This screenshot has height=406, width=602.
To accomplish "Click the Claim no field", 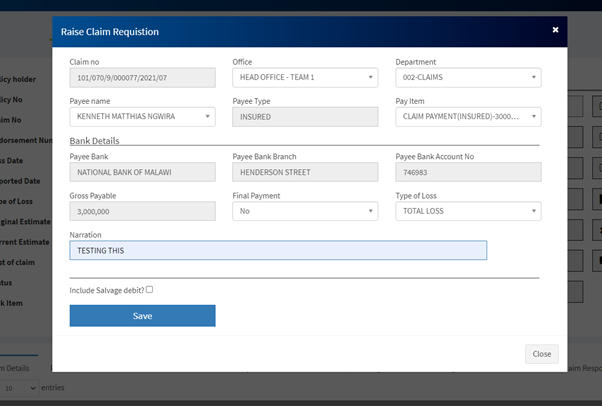I will point(142,78).
